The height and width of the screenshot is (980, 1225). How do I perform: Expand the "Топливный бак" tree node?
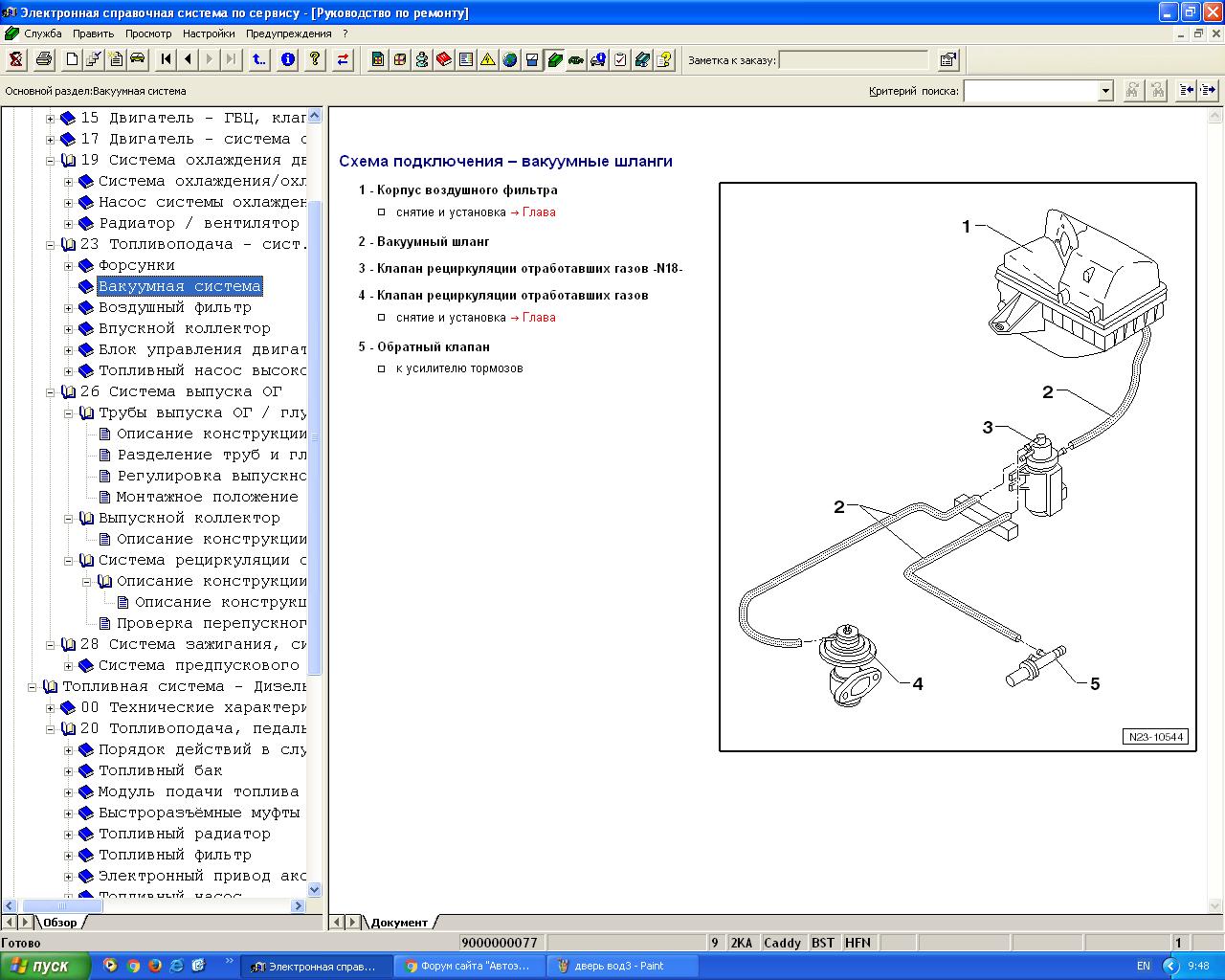tap(68, 771)
